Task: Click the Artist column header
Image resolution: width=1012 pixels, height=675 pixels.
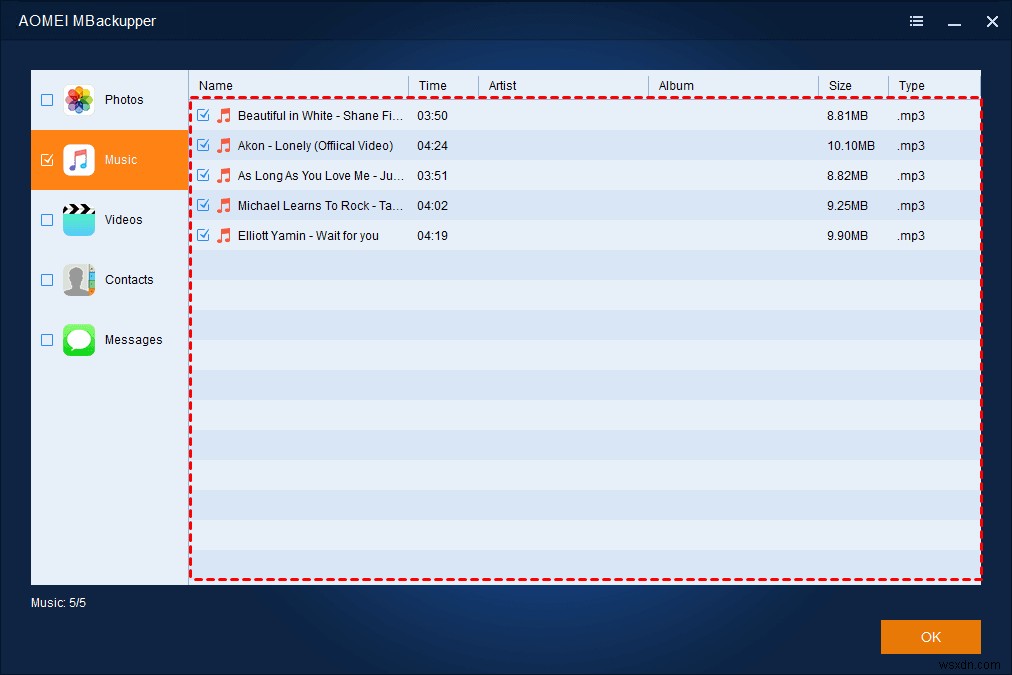Action: tap(502, 85)
